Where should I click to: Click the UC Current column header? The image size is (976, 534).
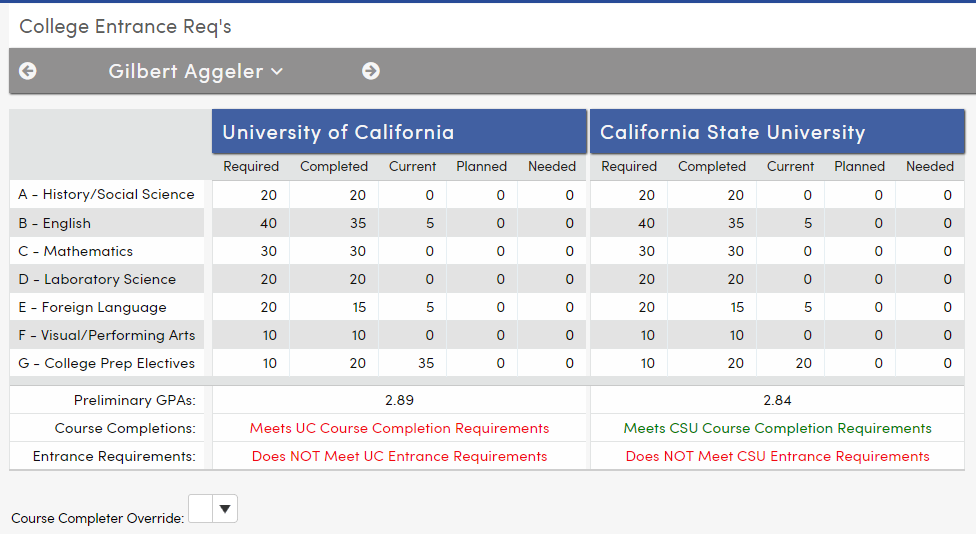413,167
